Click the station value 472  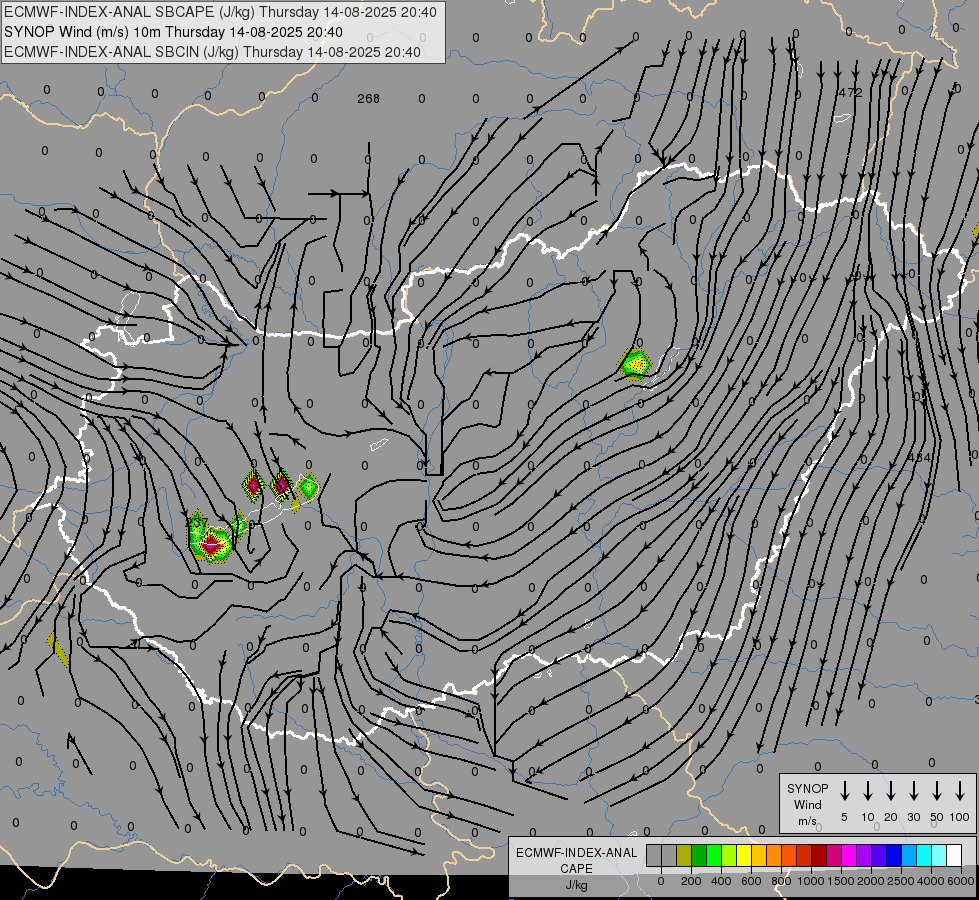click(x=850, y=92)
